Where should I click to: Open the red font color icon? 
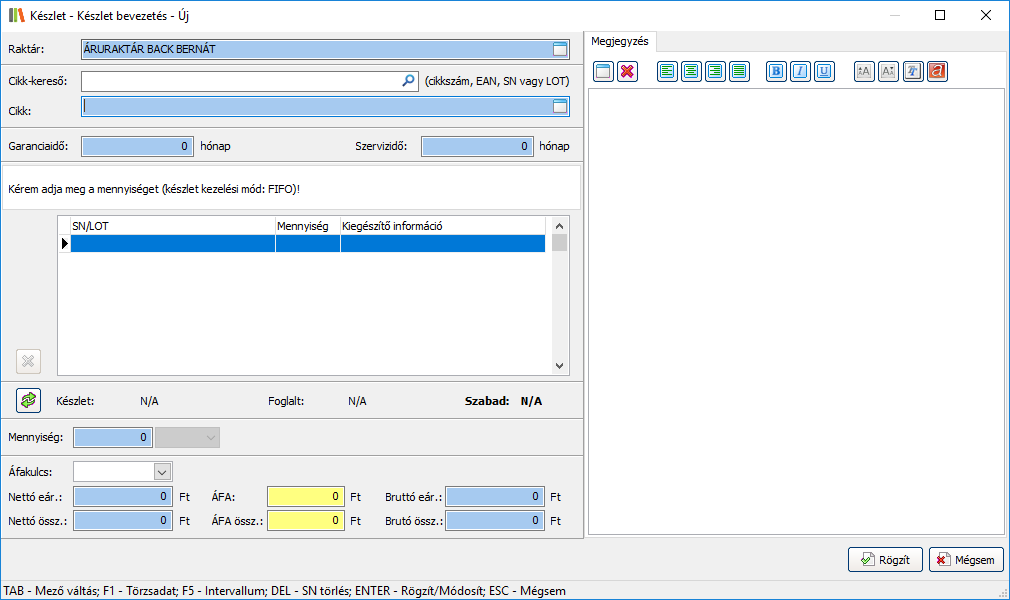(937, 71)
